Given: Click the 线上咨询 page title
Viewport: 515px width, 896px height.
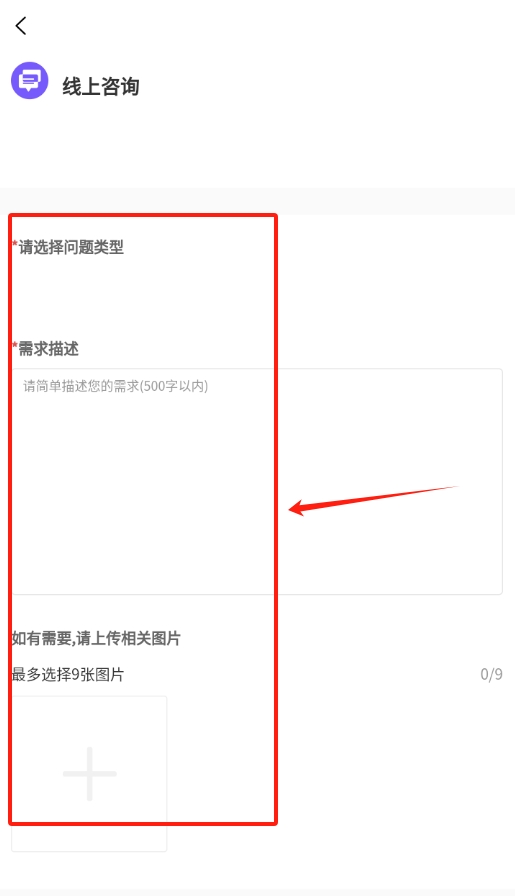Looking at the screenshot, I should pyautogui.click(x=101, y=87).
